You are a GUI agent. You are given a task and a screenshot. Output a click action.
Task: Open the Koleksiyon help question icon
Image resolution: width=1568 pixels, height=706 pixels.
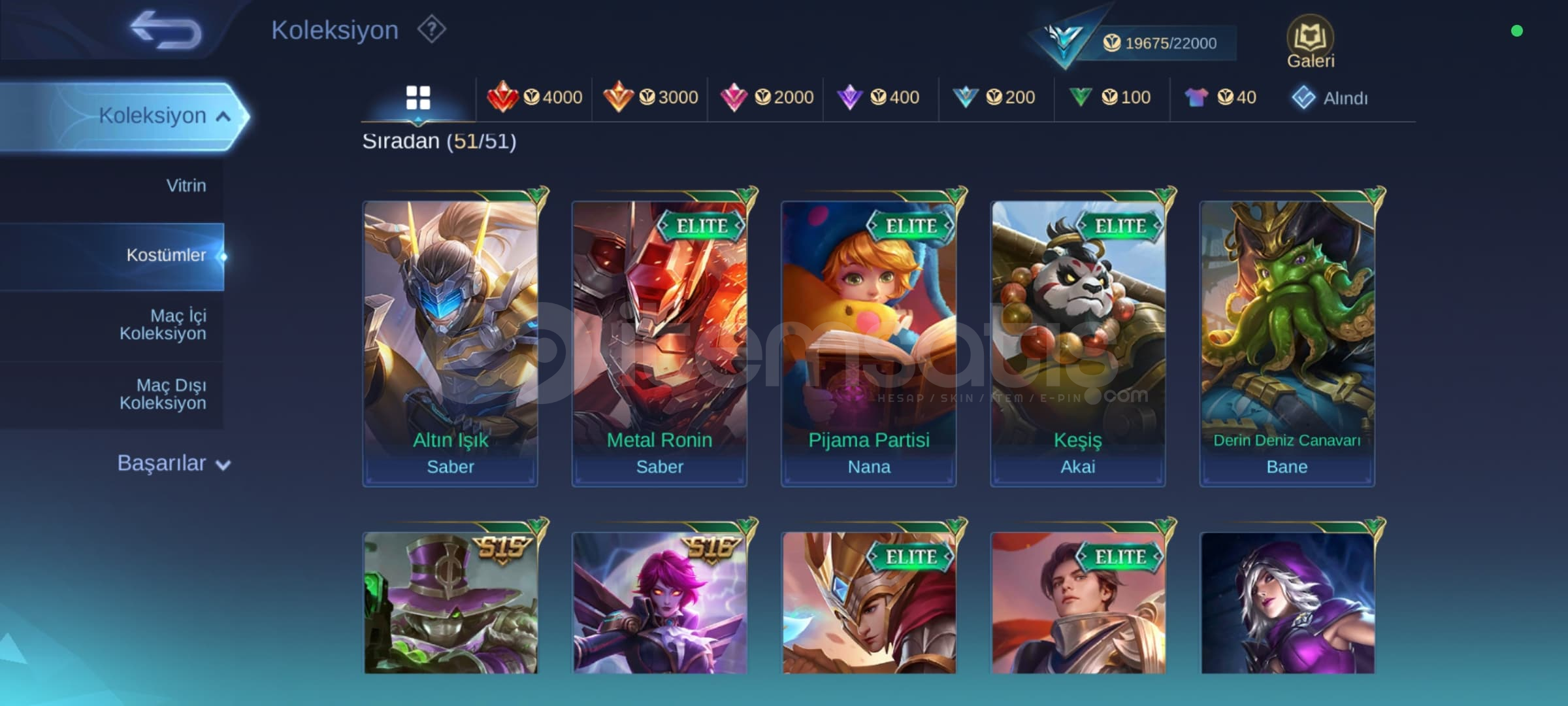click(x=432, y=29)
